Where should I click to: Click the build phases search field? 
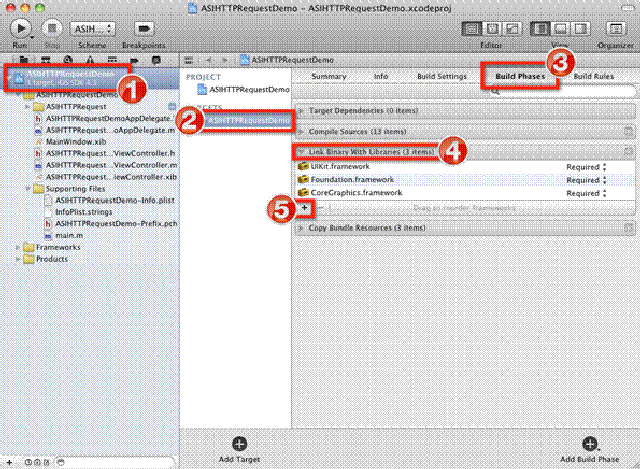point(563,91)
